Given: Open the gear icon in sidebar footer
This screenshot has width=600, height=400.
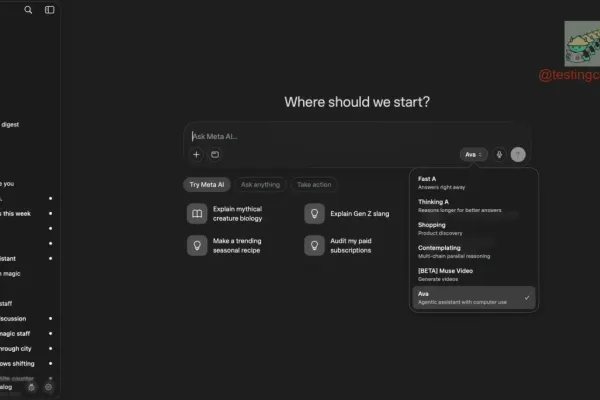Looking at the screenshot, I should tap(48, 387).
